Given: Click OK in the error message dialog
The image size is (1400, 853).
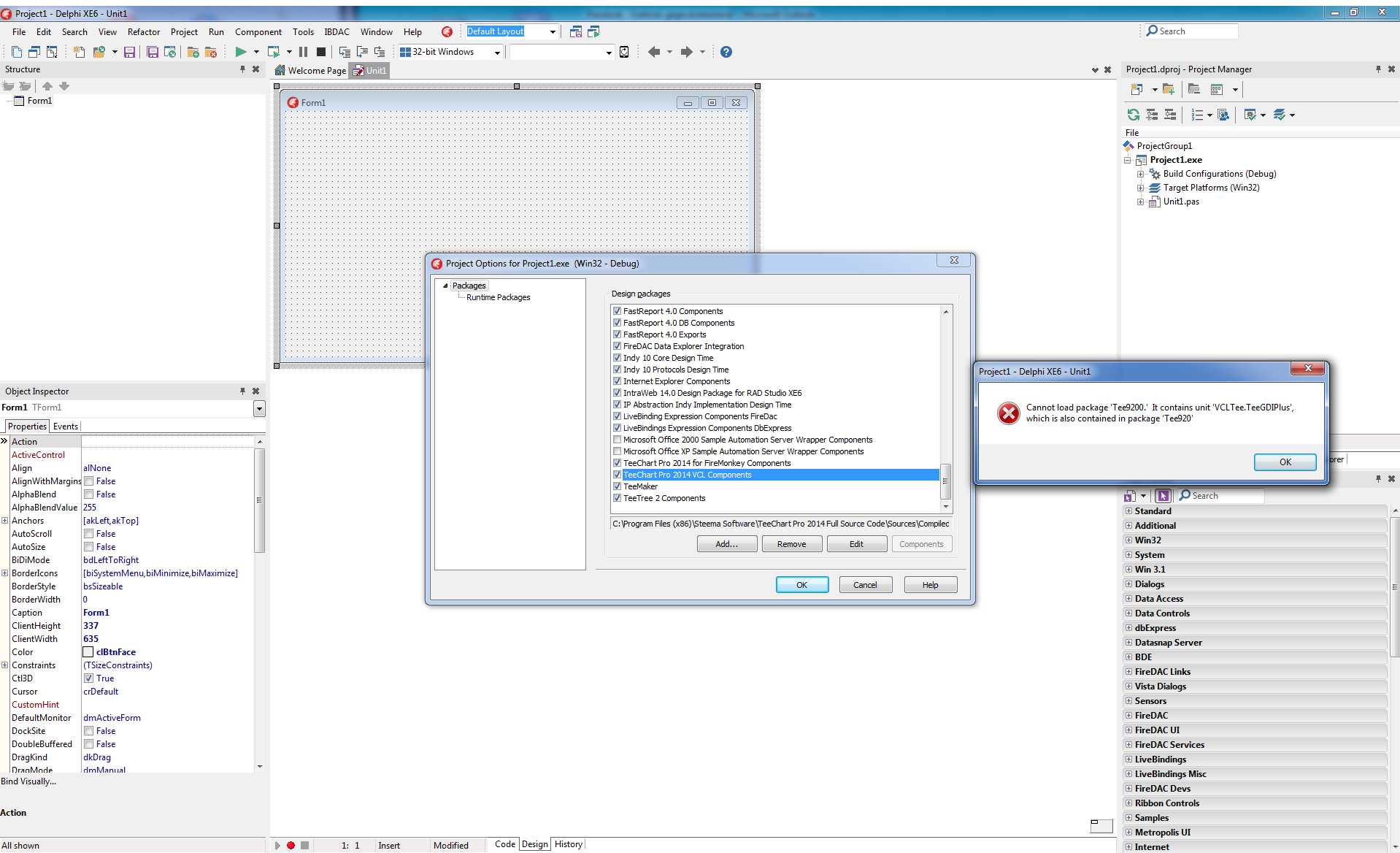Looking at the screenshot, I should pyautogui.click(x=1285, y=462).
